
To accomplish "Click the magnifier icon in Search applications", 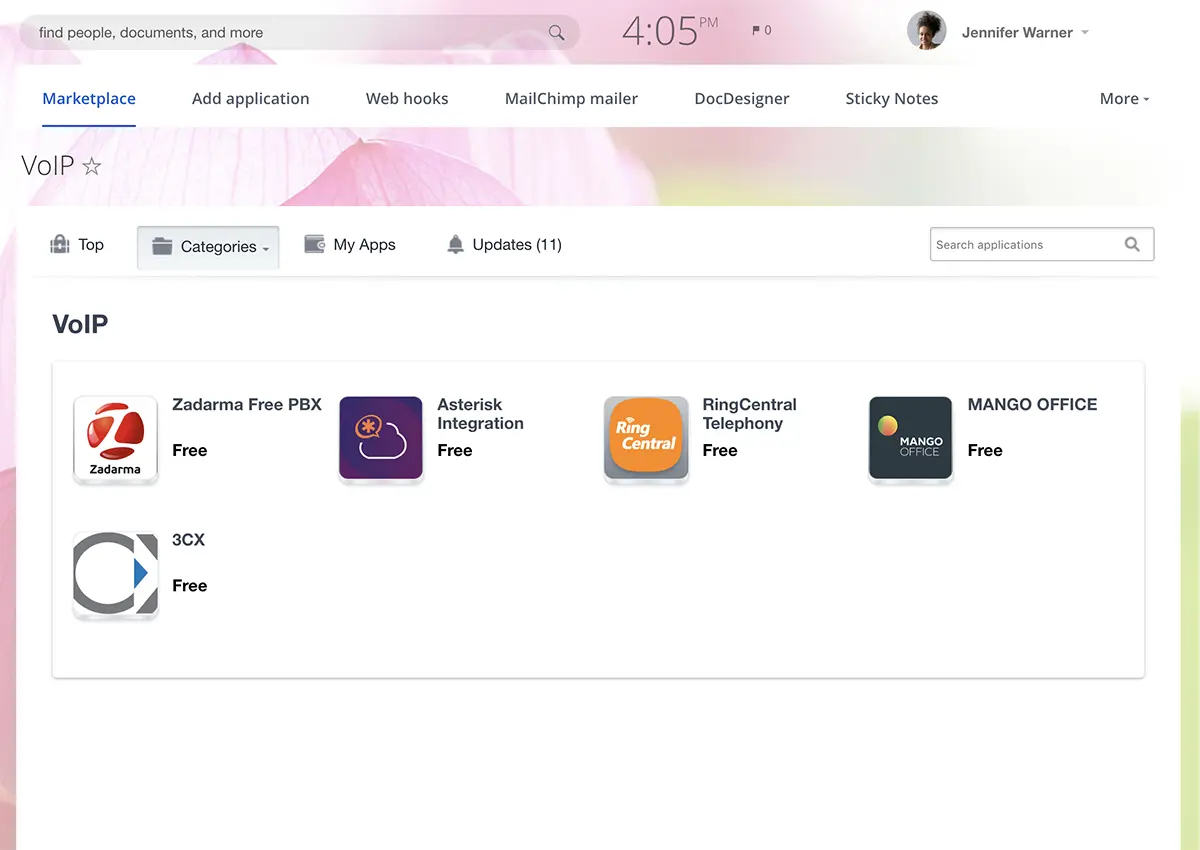I will click(x=1132, y=244).
